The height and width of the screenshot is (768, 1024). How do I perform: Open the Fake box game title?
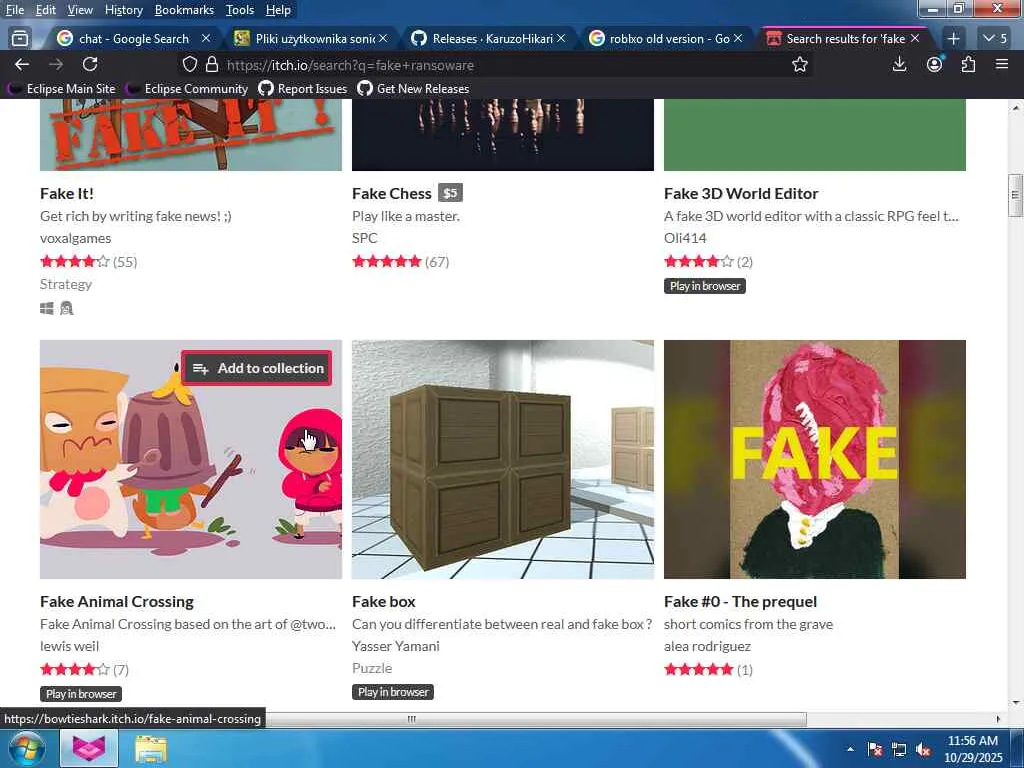tap(384, 601)
